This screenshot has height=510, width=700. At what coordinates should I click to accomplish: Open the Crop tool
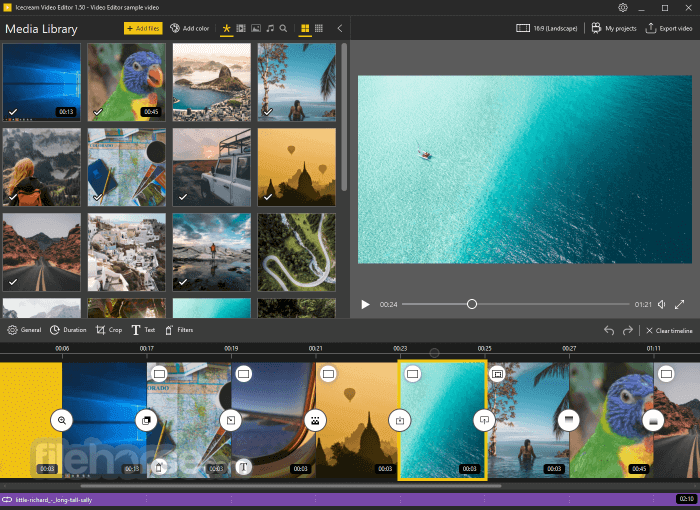coord(109,330)
